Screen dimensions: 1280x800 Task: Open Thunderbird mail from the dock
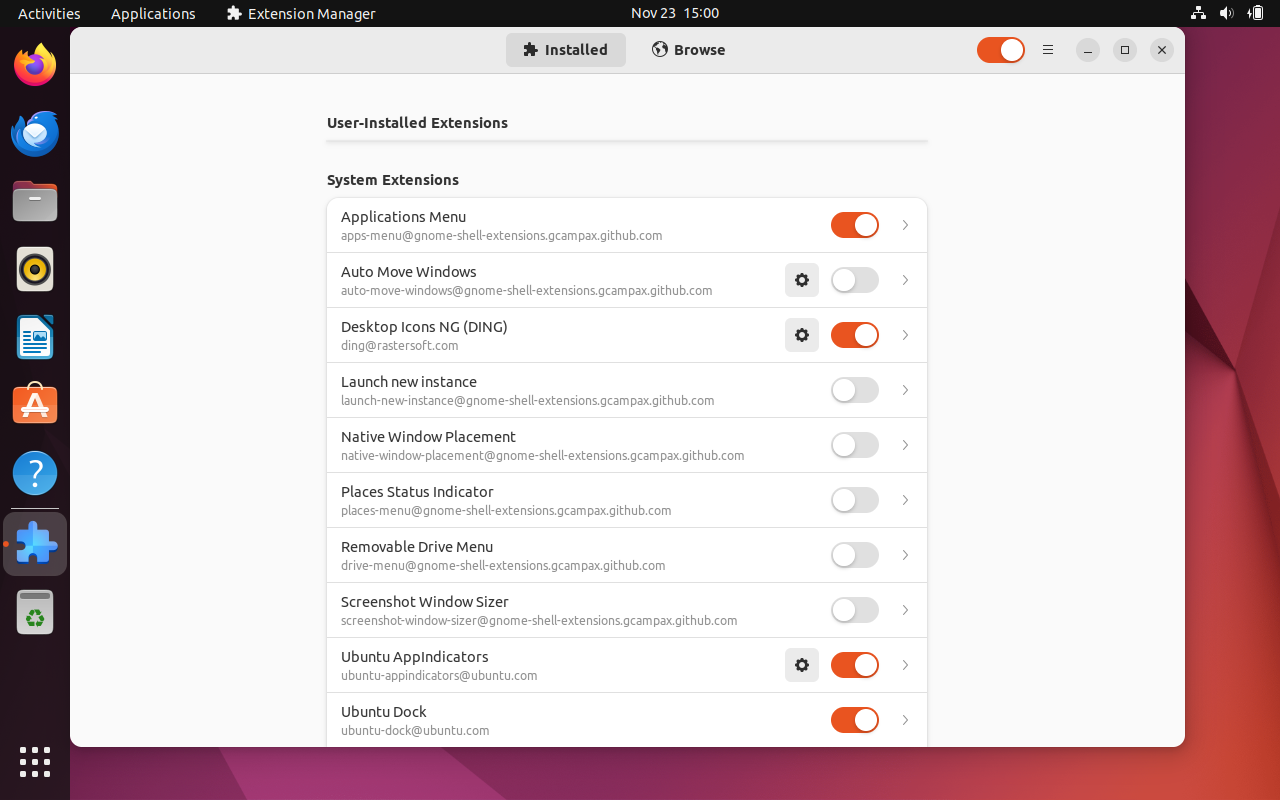[35, 134]
